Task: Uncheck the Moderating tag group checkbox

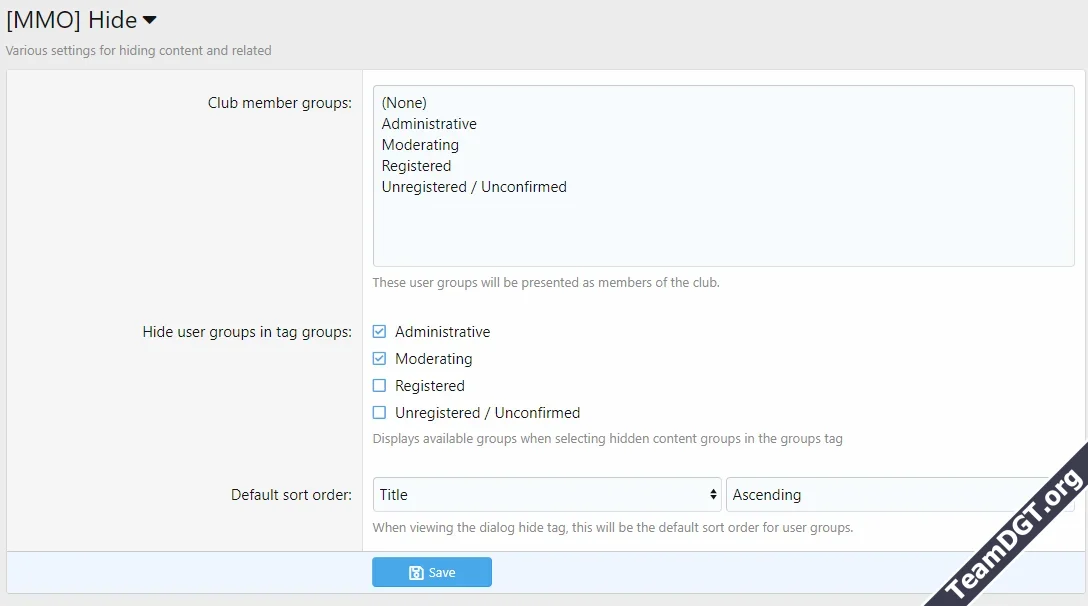Action: 379,359
